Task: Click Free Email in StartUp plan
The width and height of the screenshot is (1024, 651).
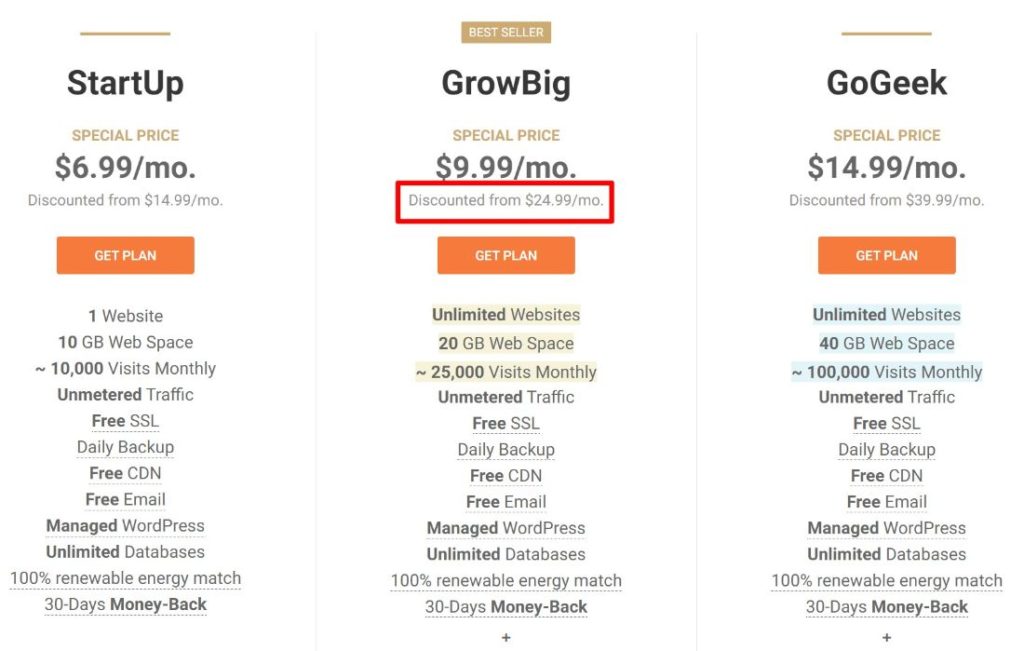Action: (x=125, y=500)
